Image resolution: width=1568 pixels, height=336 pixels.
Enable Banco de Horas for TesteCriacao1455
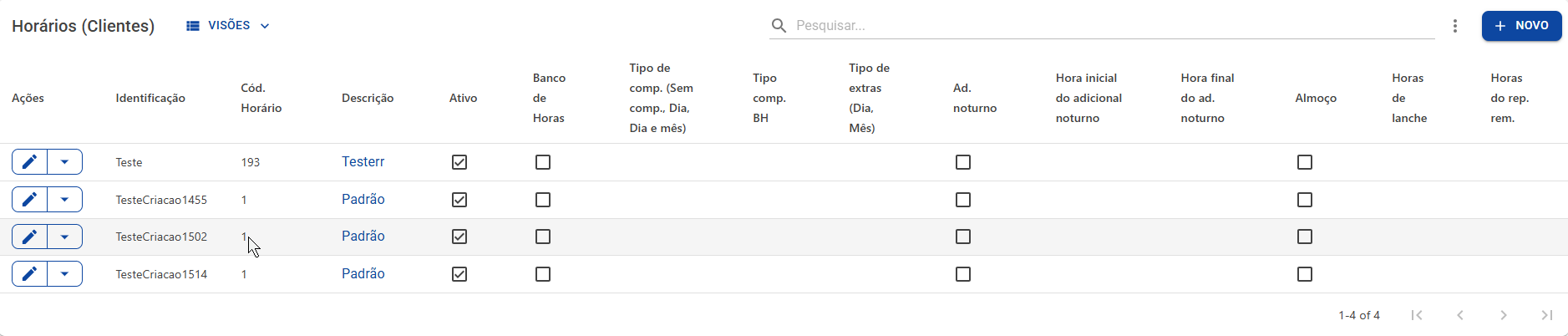click(543, 200)
